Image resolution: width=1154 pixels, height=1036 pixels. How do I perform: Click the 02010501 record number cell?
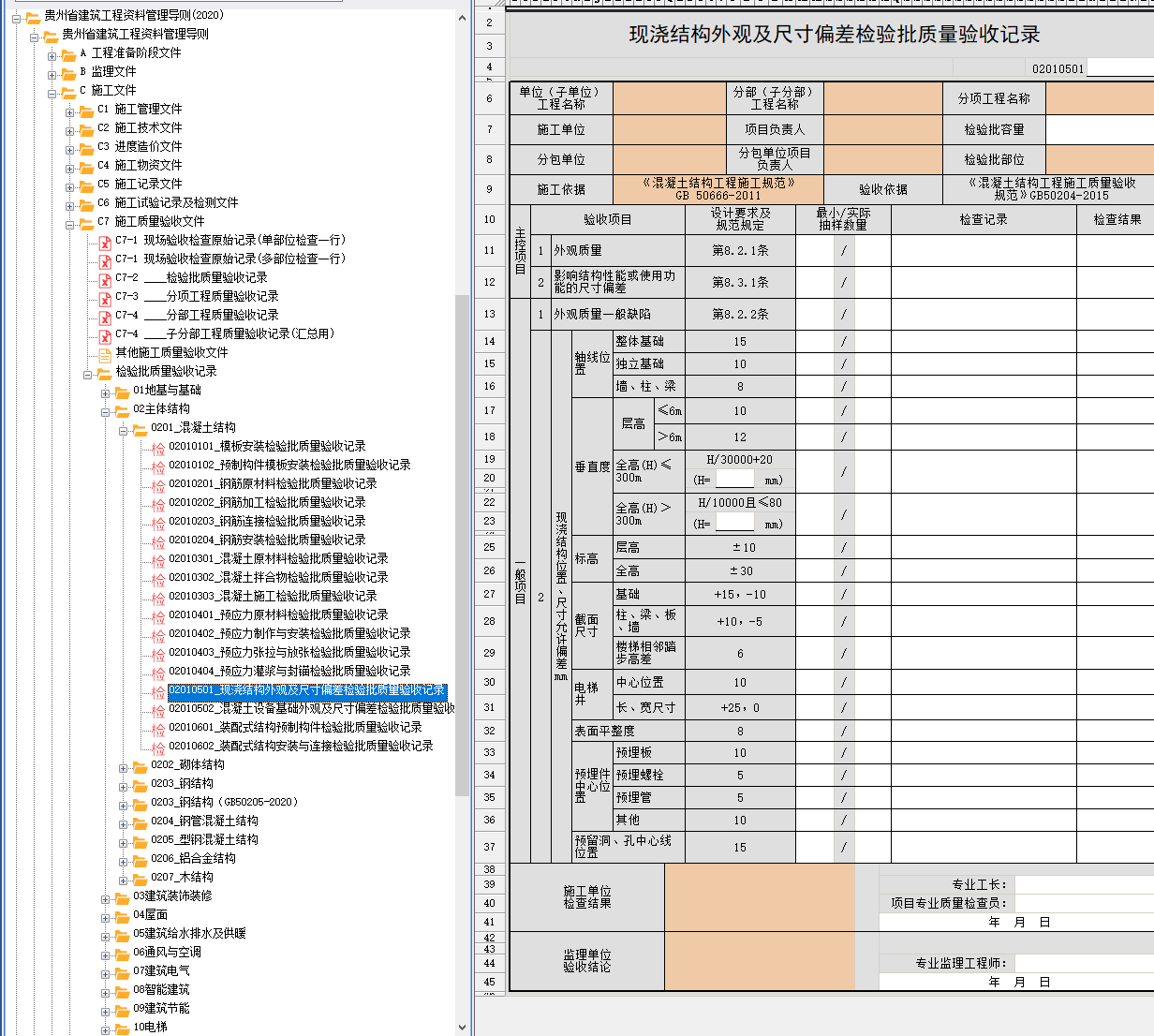[1058, 68]
